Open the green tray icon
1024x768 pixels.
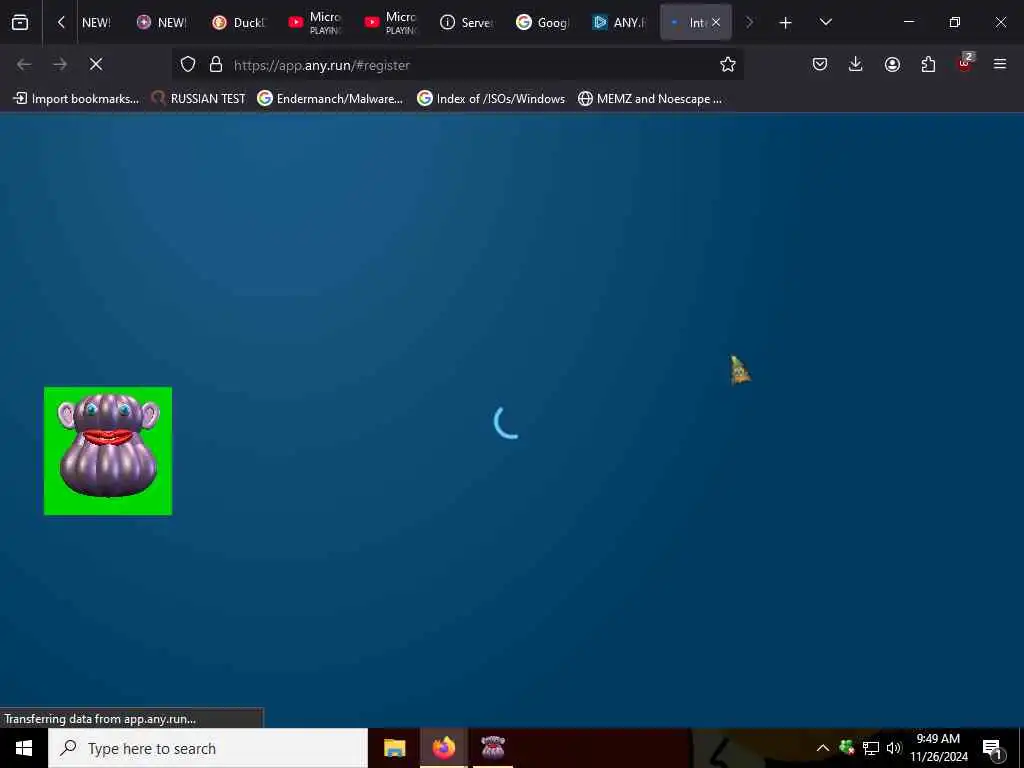847,747
